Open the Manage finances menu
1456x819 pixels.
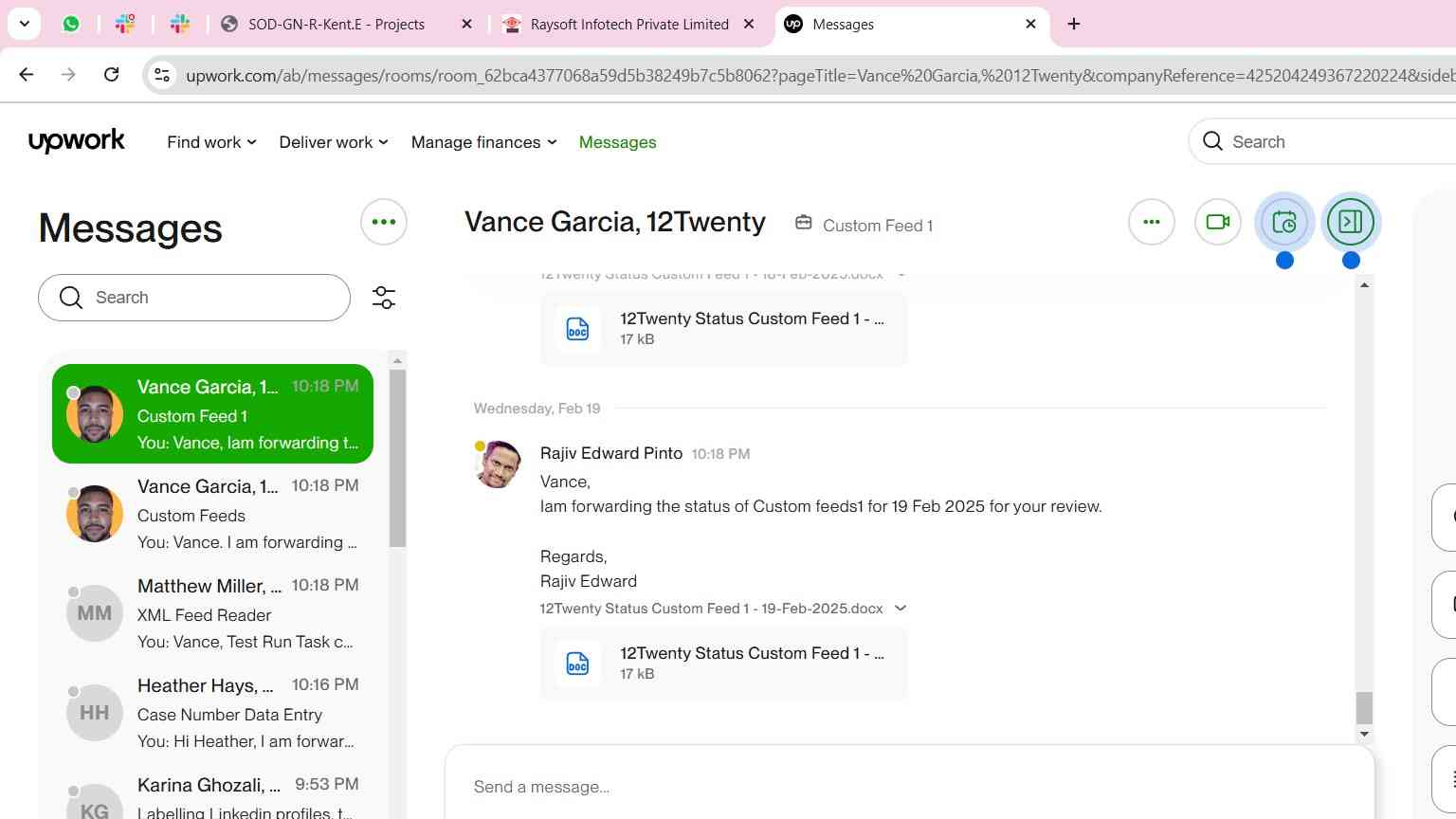(483, 142)
